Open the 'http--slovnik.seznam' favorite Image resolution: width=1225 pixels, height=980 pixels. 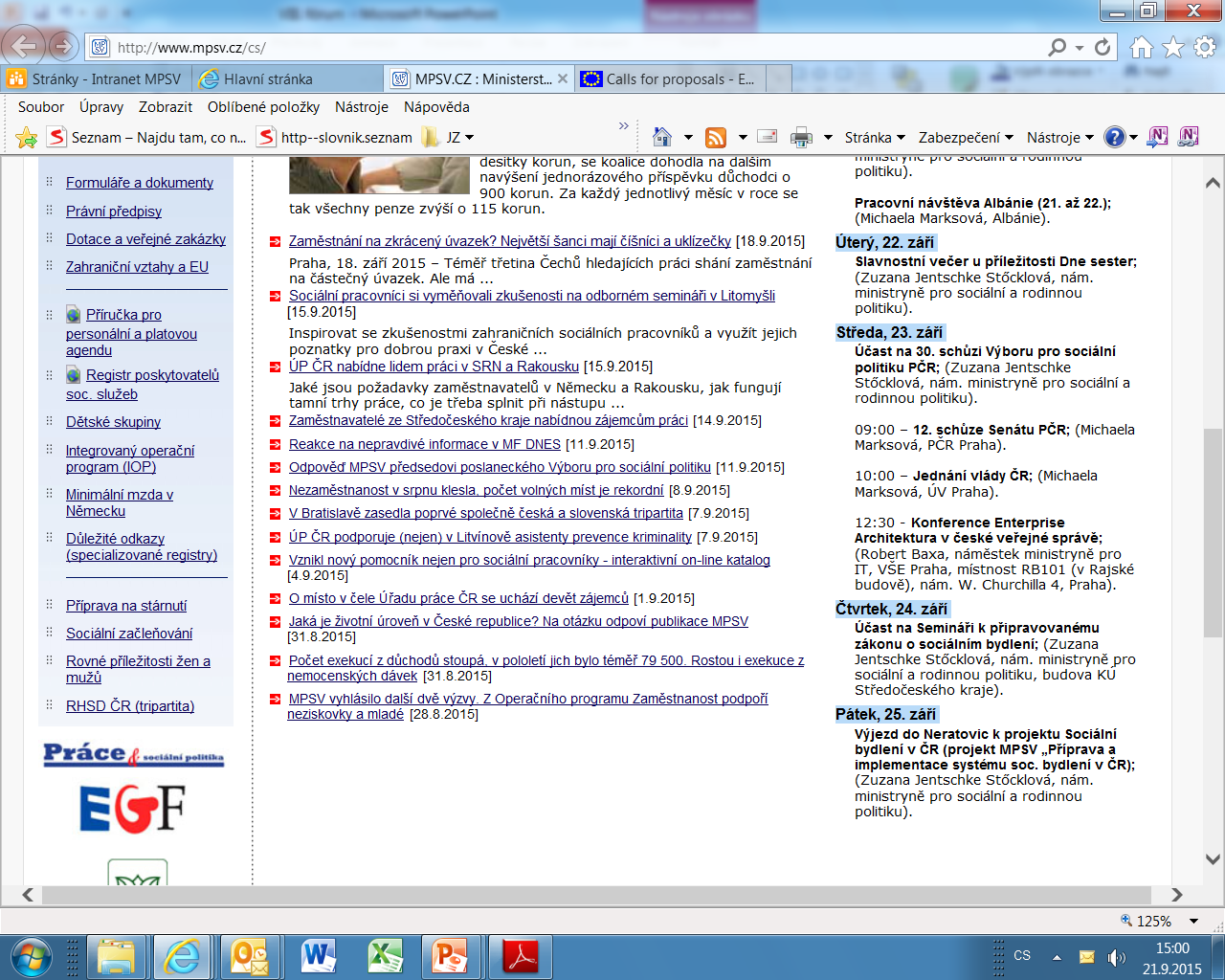pos(335,138)
